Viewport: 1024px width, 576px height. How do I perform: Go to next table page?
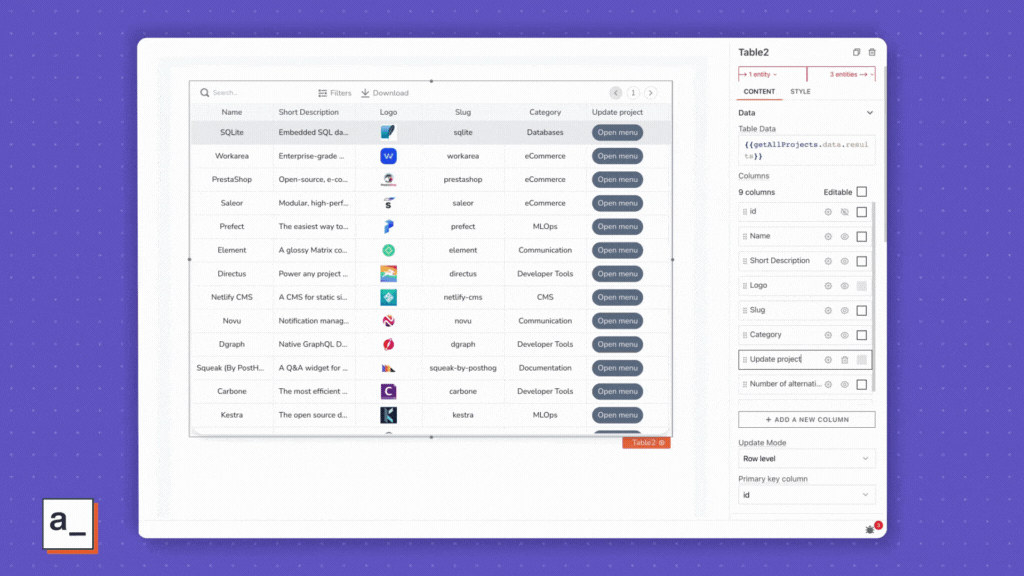click(x=650, y=93)
